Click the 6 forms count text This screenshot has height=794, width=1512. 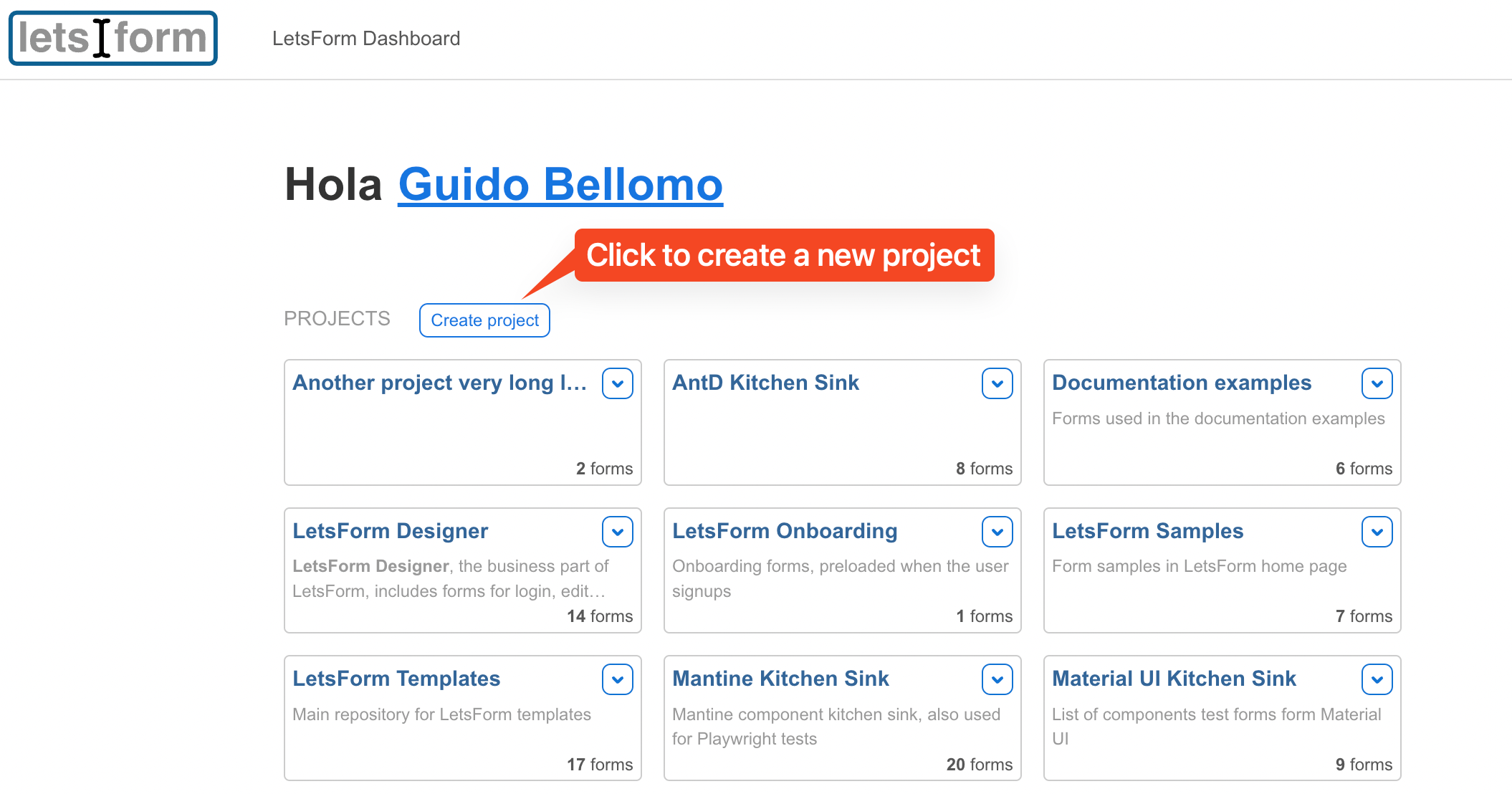pyautogui.click(x=1364, y=469)
